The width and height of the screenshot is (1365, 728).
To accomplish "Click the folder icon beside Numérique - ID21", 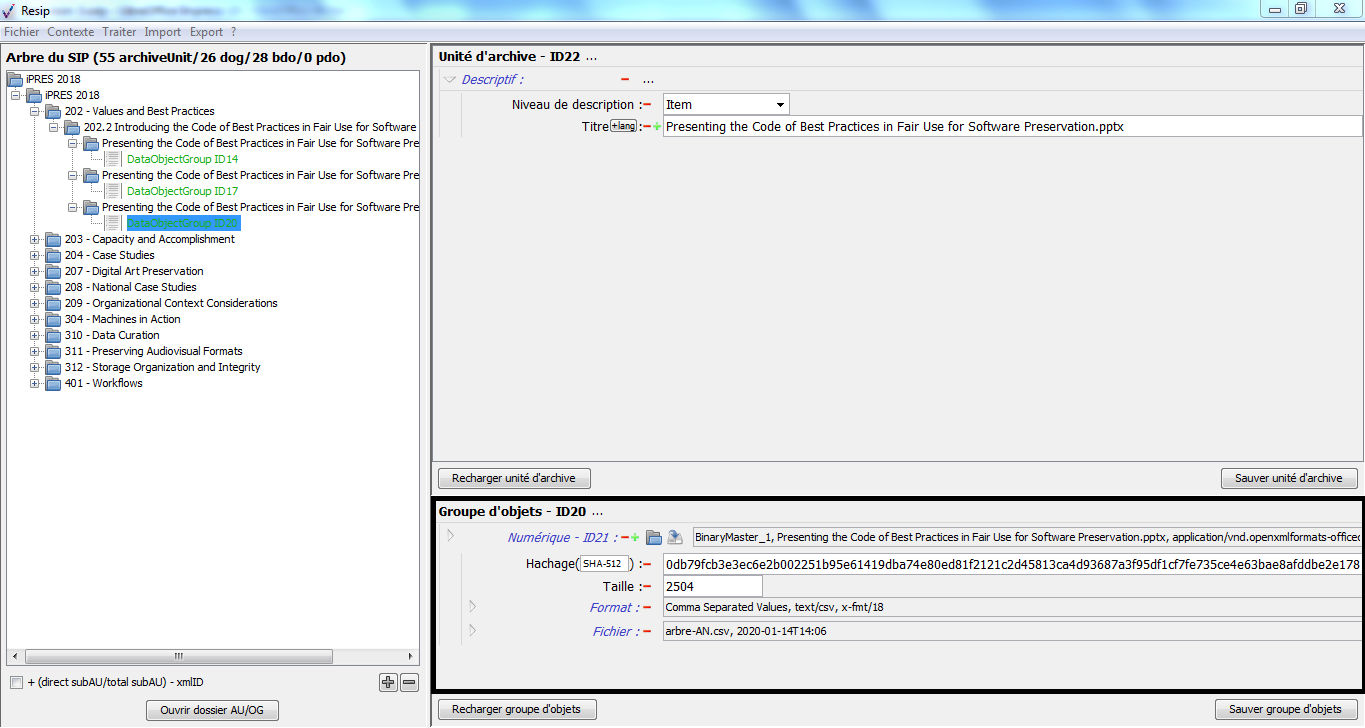I will (x=654, y=537).
